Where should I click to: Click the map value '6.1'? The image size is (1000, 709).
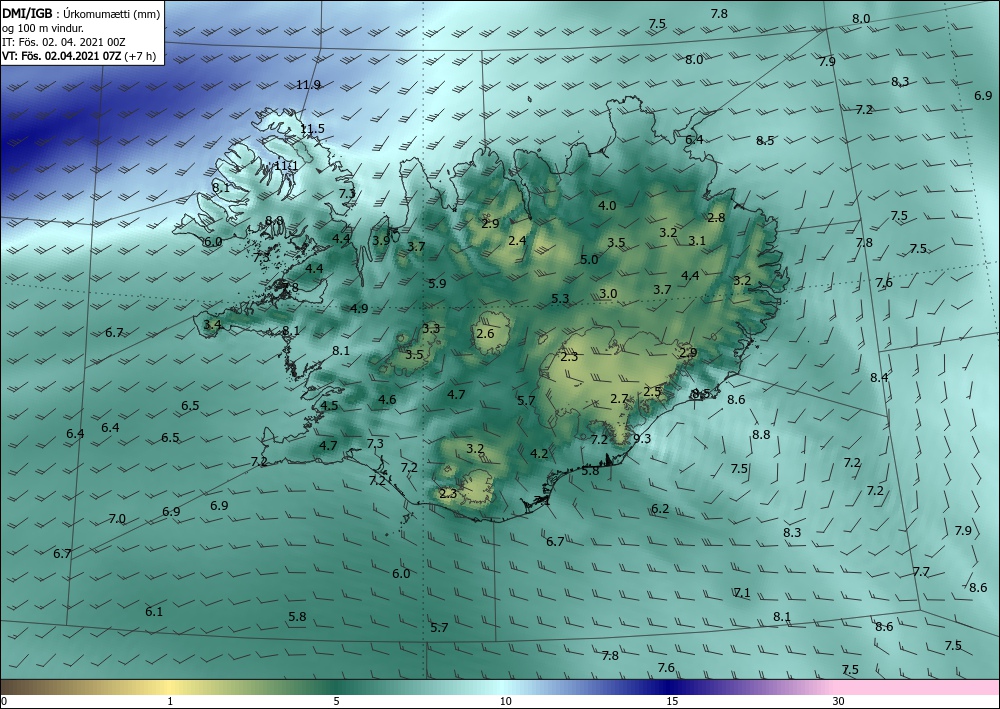click(x=154, y=611)
